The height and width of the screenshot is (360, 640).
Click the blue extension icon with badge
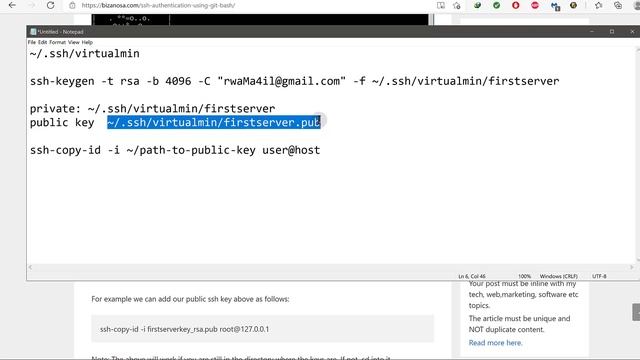(555, 6)
